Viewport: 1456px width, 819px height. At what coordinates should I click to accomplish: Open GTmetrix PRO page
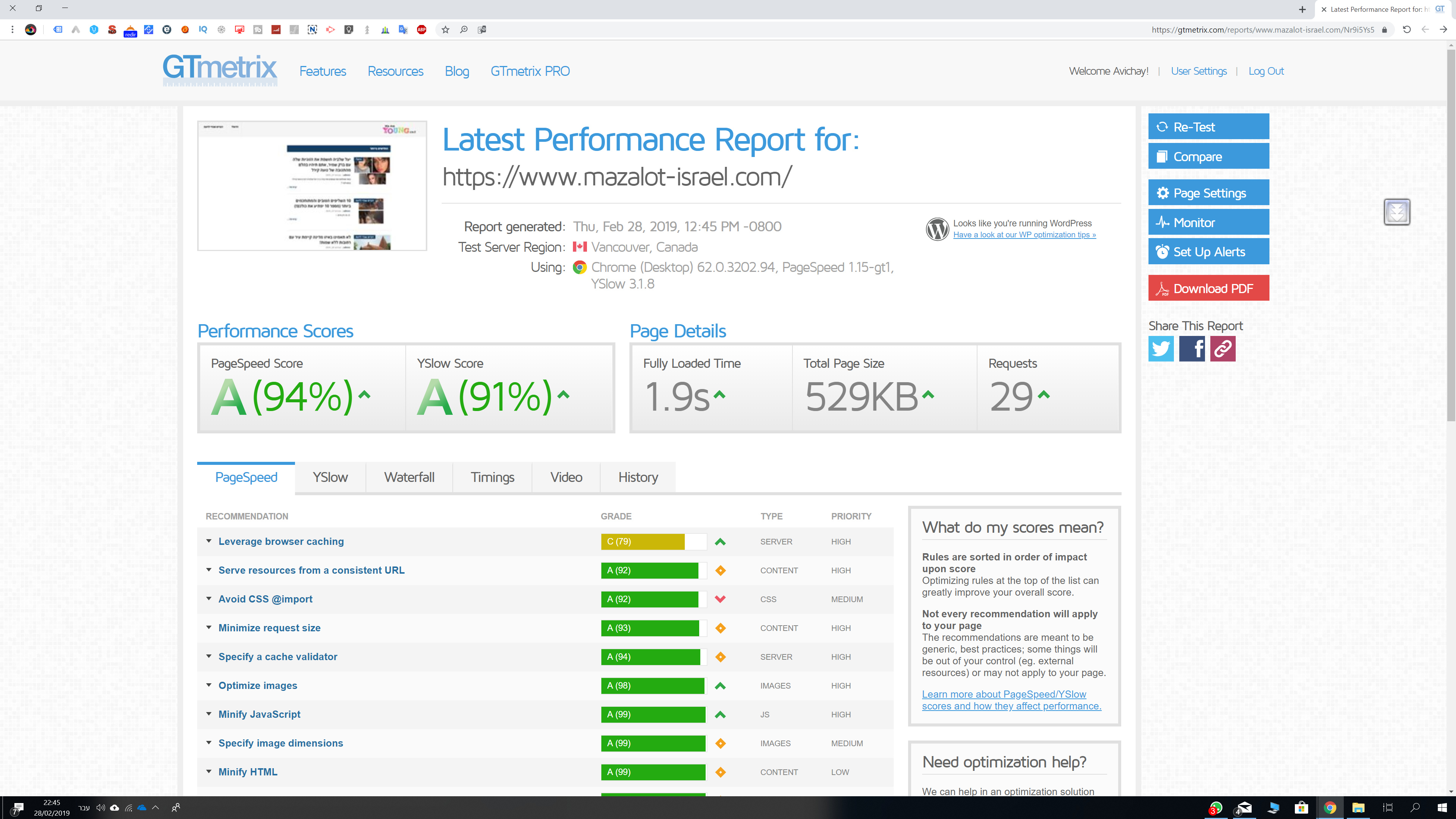(x=530, y=71)
